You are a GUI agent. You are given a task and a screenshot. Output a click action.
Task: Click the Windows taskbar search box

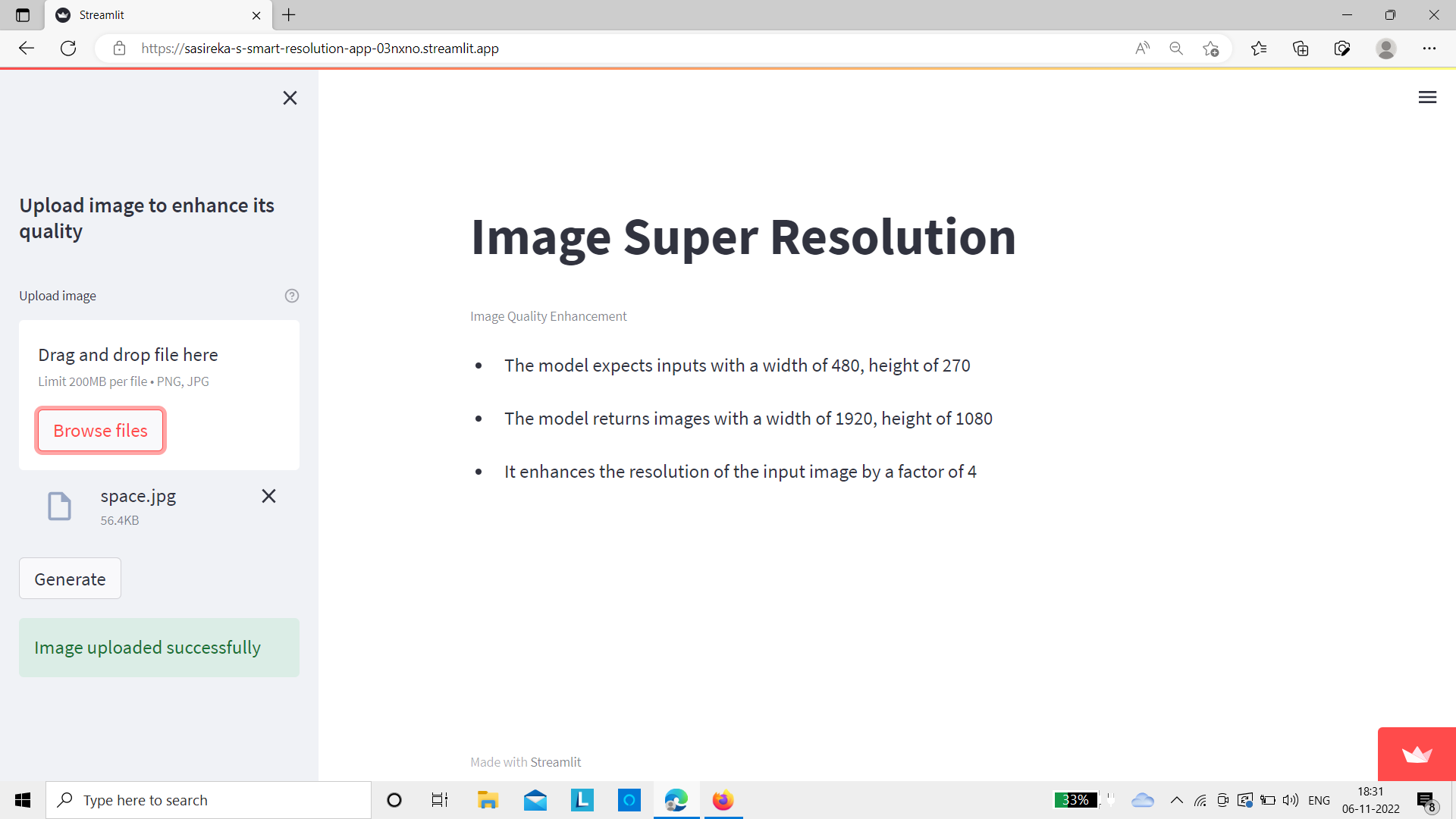(x=209, y=800)
